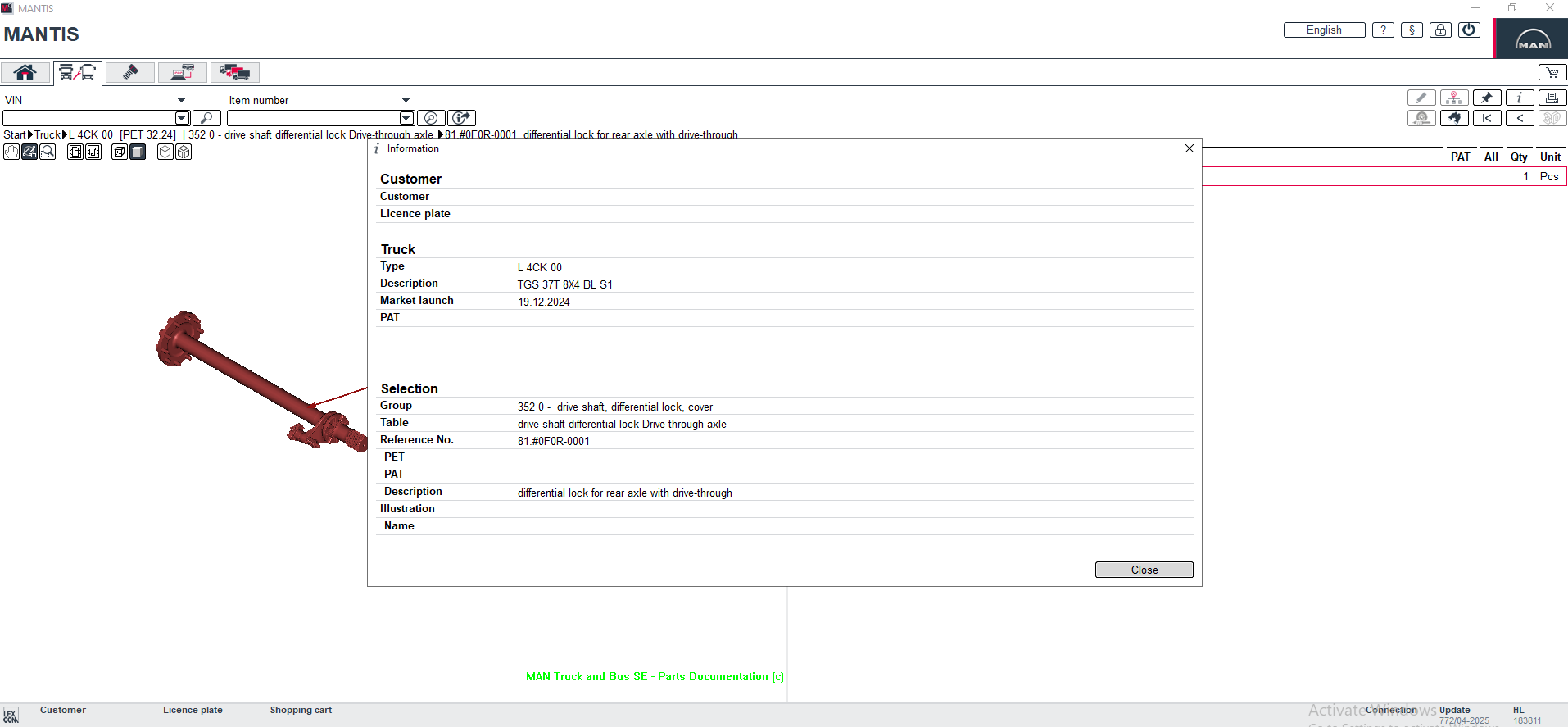Toggle solid shaded cube display mode

pyautogui.click(x=138, y=152)
